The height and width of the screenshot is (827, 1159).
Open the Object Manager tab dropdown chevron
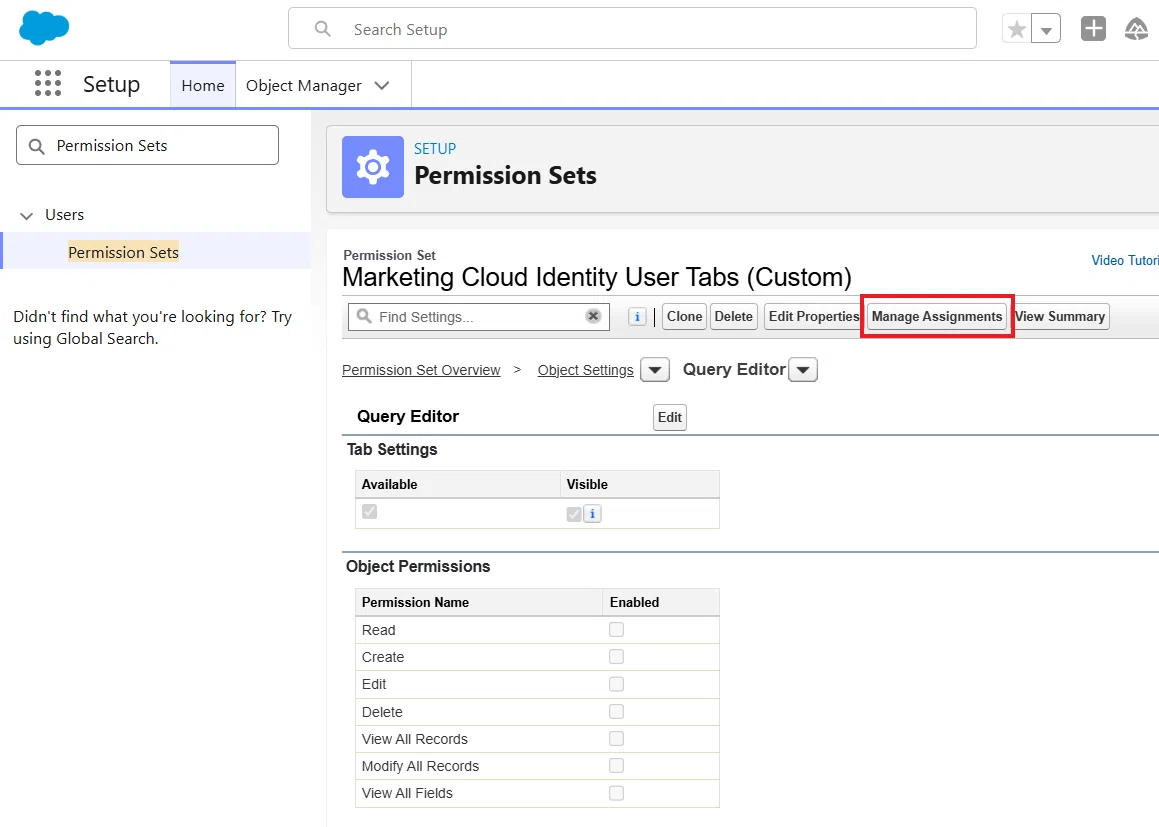(x=382, y=86)
